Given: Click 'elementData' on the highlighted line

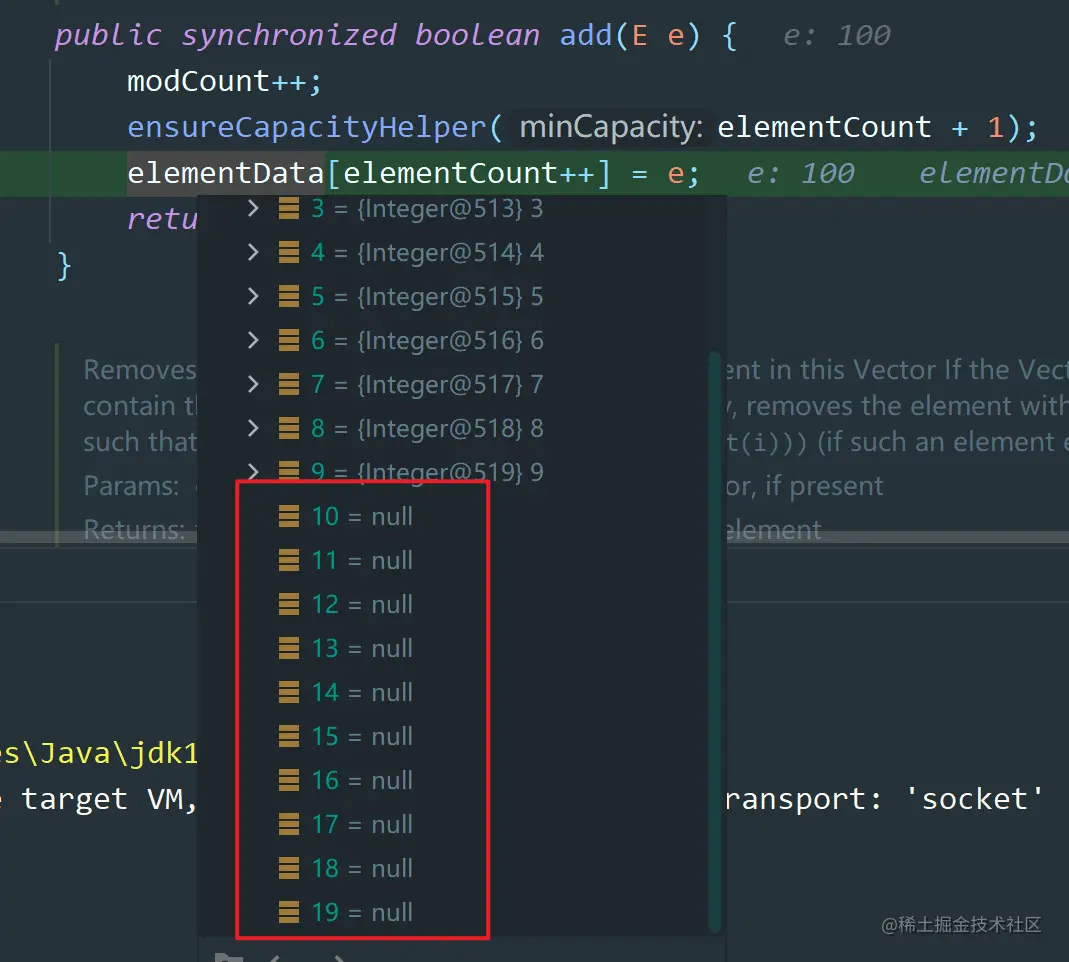Looking at the screenshot, I should coord(225,172).
